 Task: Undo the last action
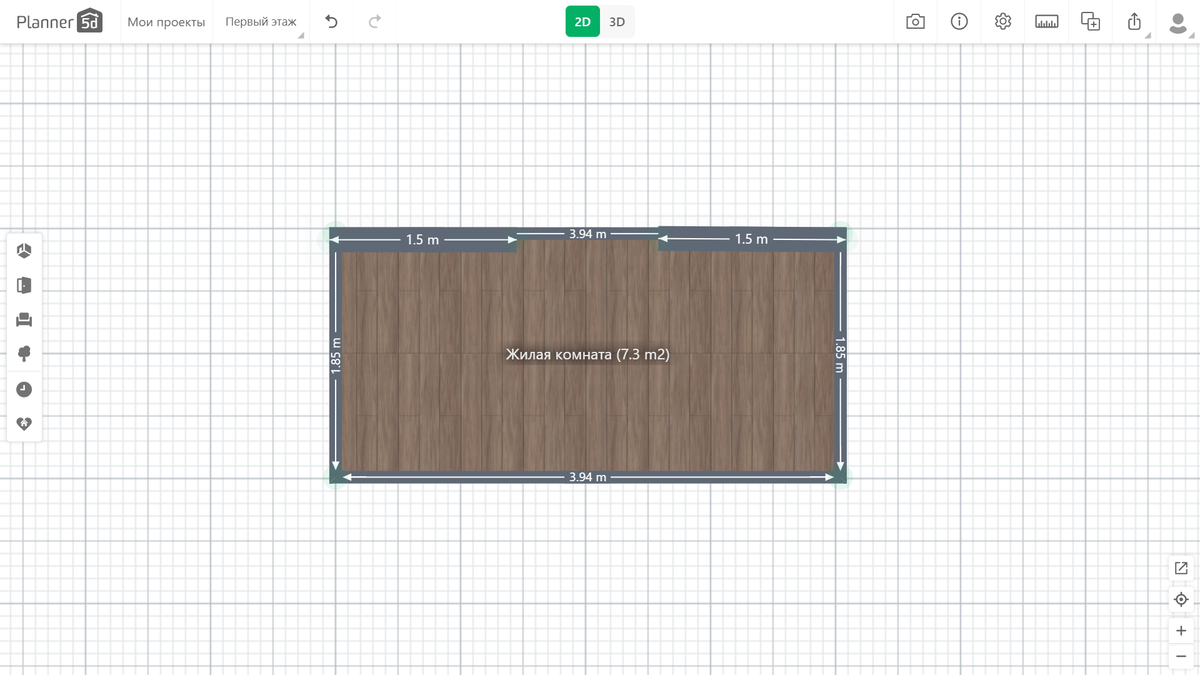332,21
